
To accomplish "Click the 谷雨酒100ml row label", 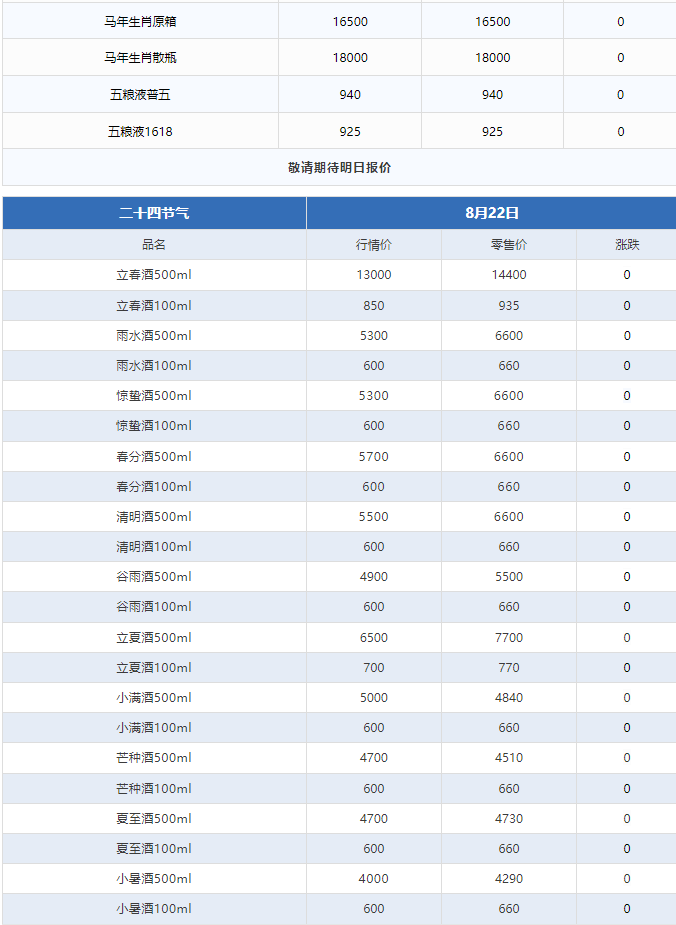I will [x=154, y=607].
